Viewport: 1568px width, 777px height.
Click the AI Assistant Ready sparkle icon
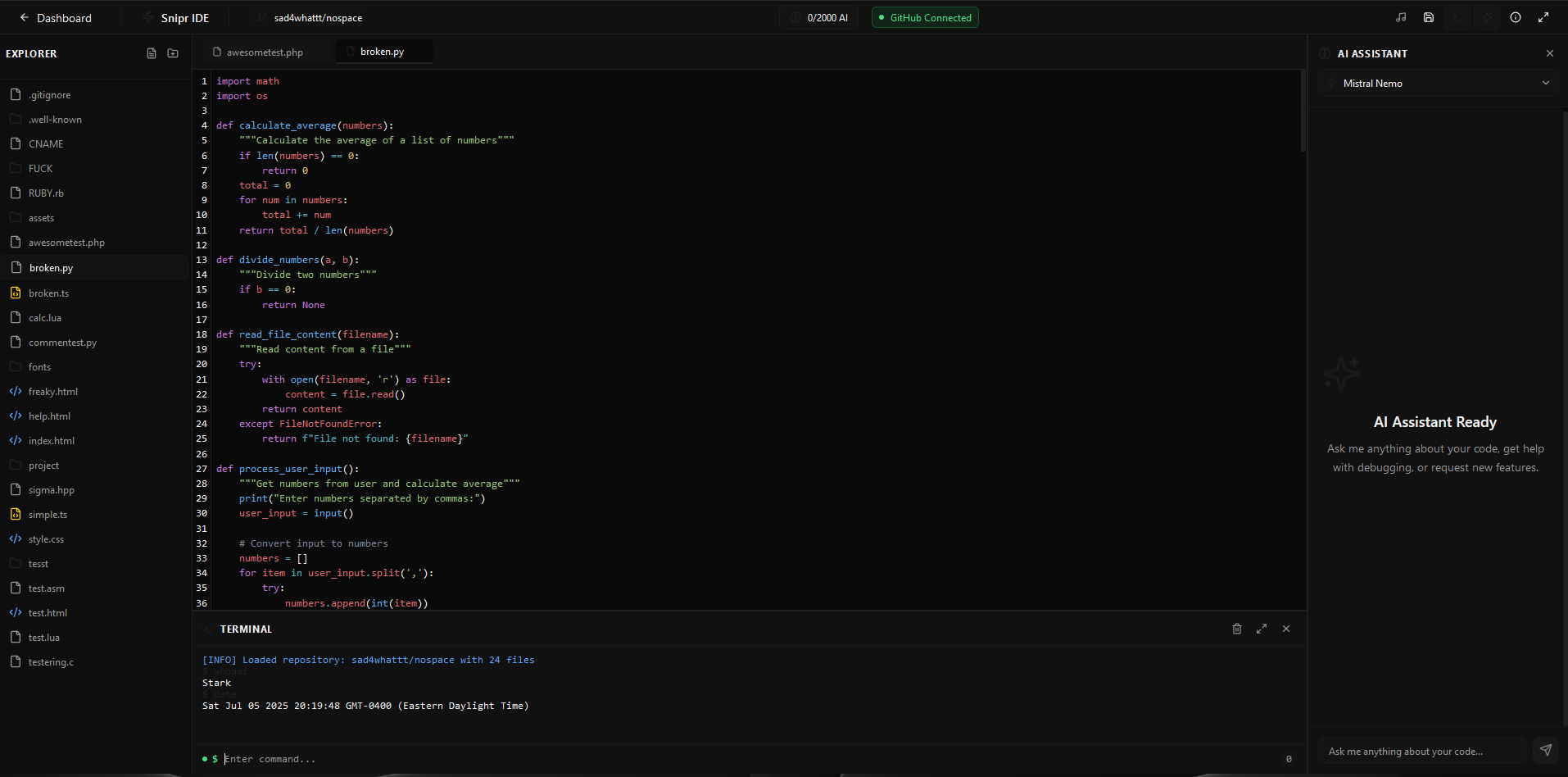1341,374
